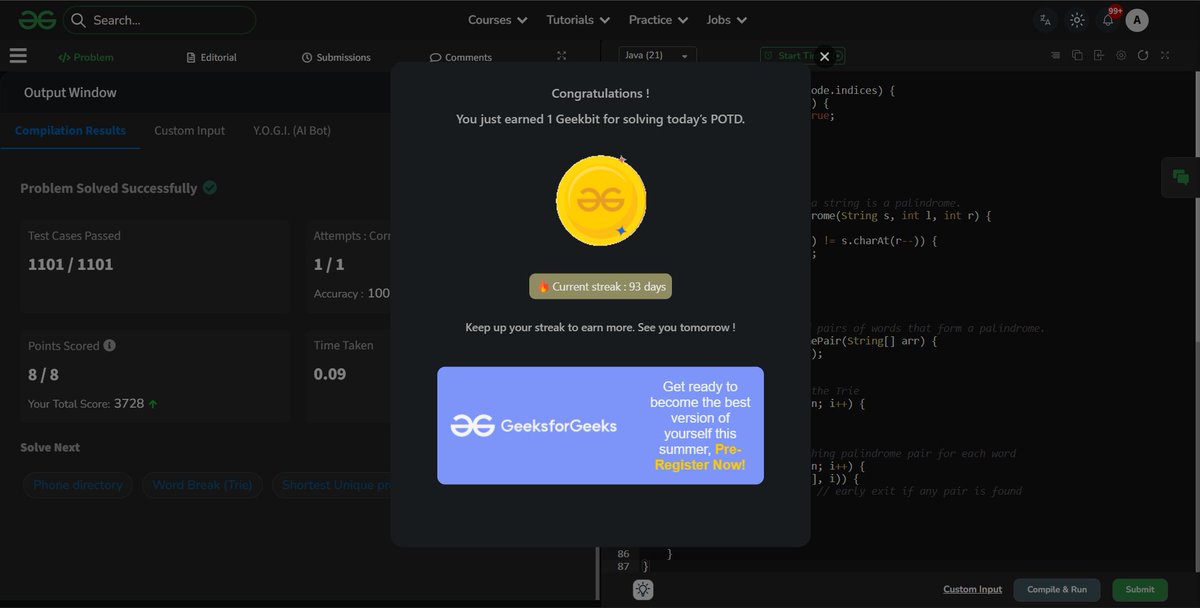The width and height of the screenshot is (1200, 608).
Task: Select the Compilation Results tab
Action: click(70, 131)
